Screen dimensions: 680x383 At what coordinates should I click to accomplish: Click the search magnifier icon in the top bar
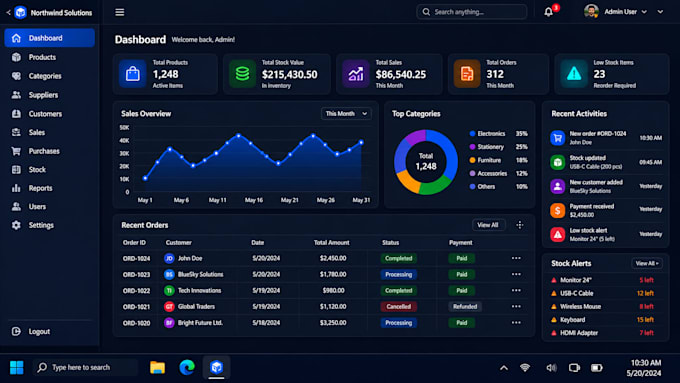tap(426, 12)
